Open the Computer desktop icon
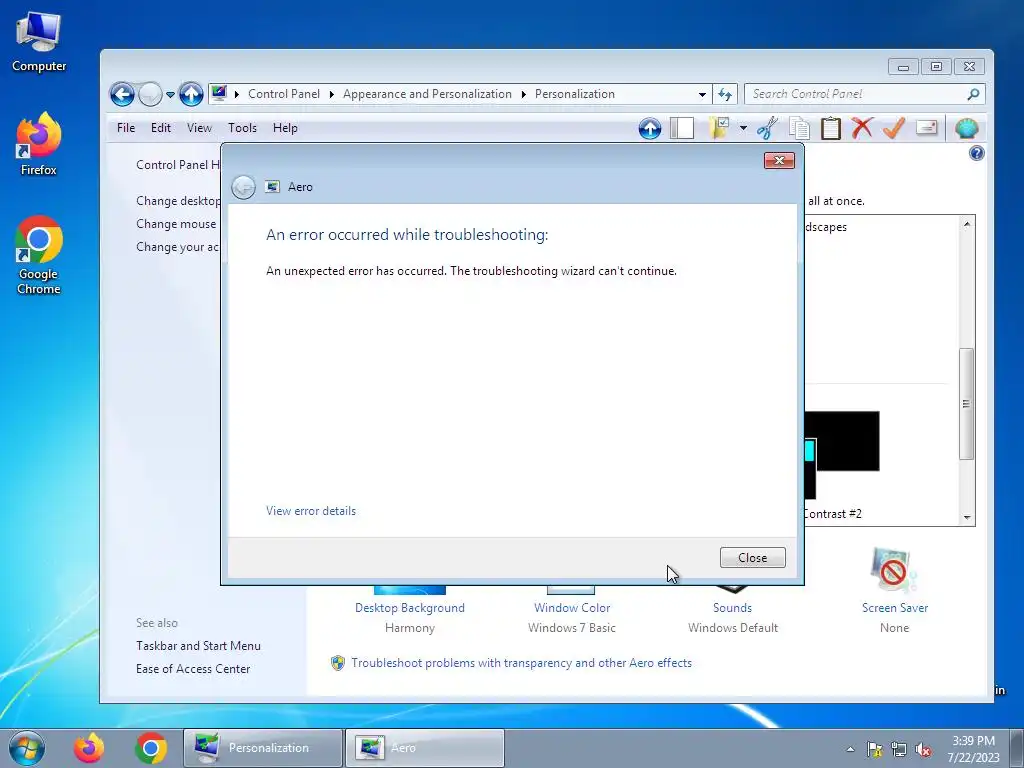 coord(39,42)
